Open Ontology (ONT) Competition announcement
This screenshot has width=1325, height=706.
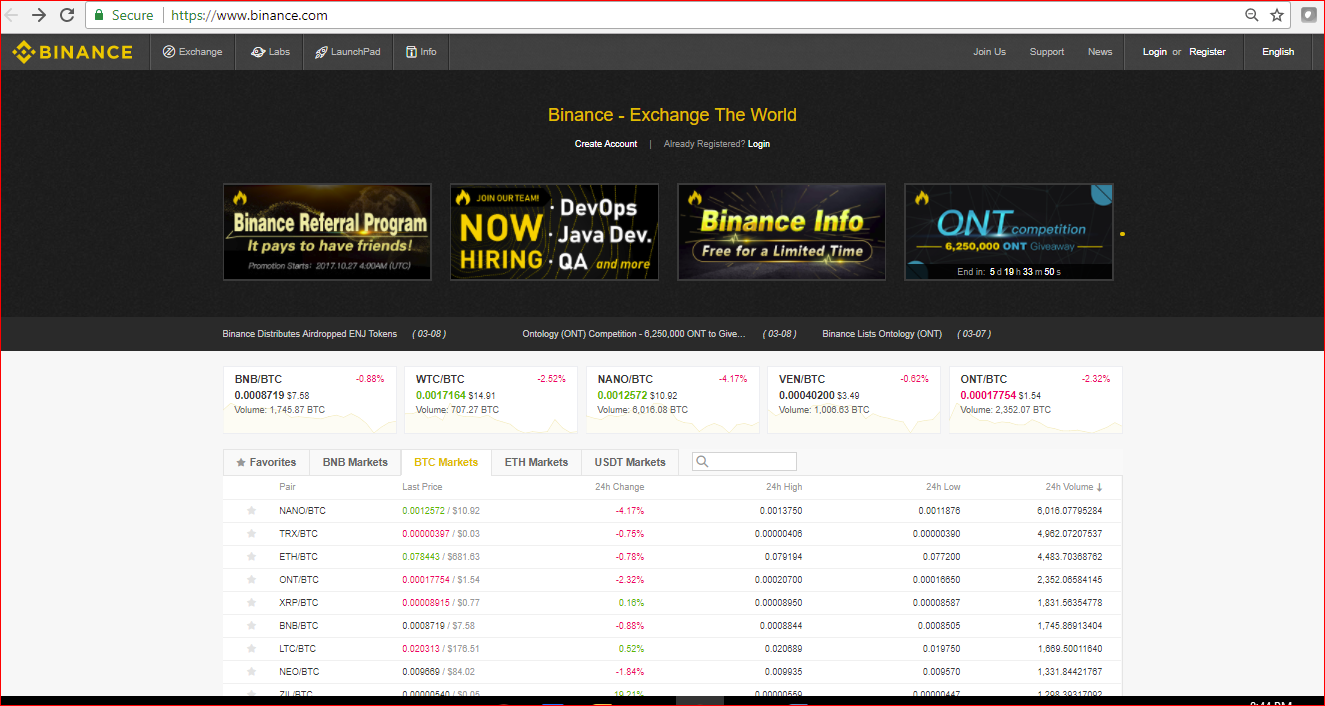634,334
